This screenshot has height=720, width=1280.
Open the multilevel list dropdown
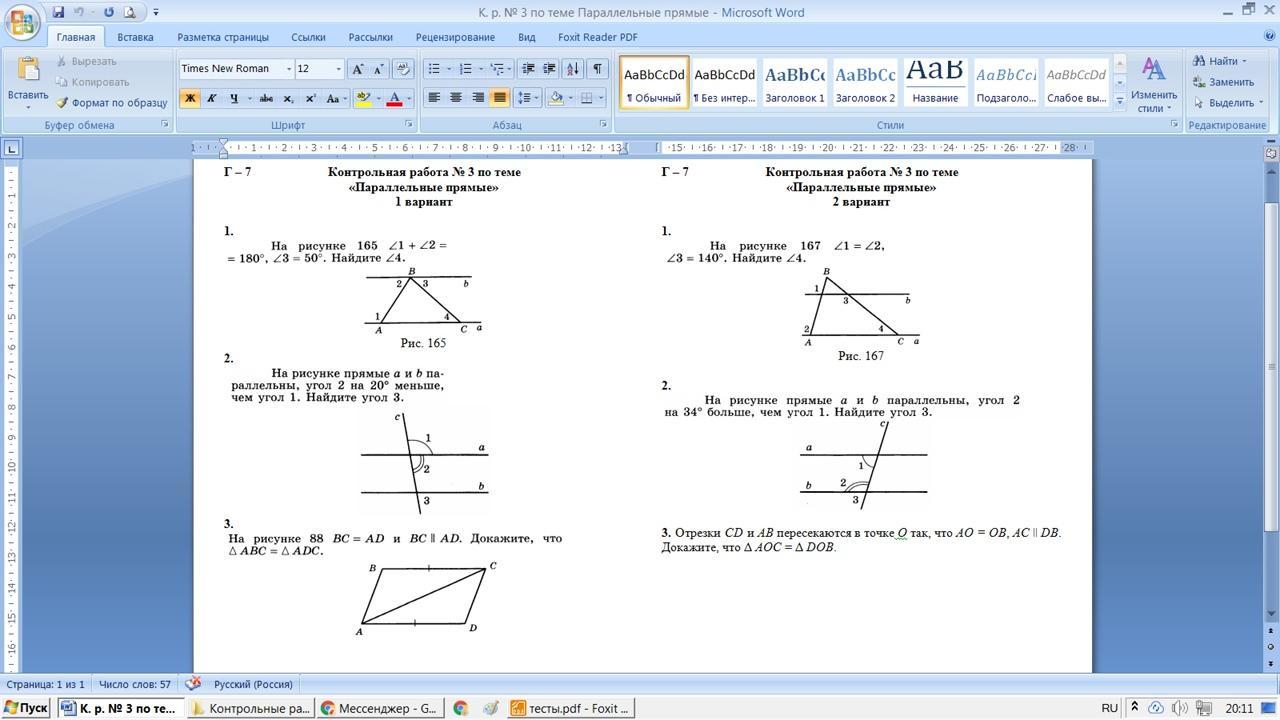[510, 69]
